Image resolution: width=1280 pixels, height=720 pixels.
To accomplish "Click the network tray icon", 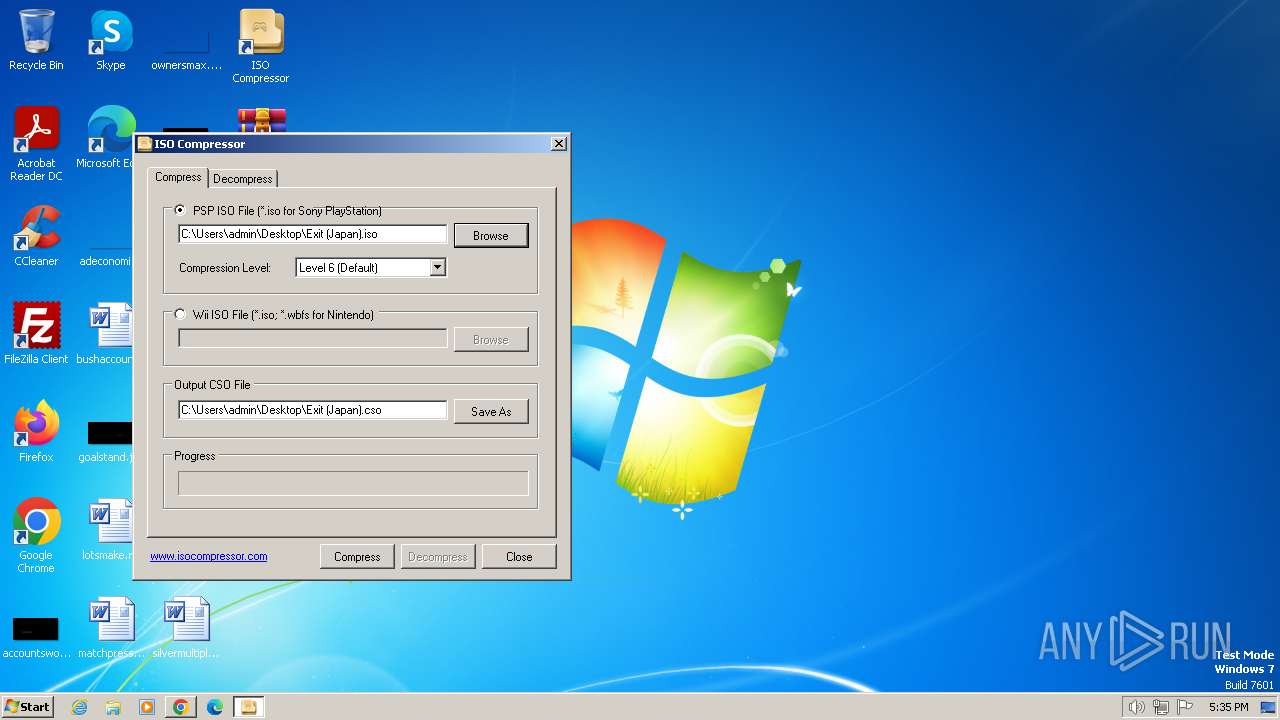I will coord(1161,707).
